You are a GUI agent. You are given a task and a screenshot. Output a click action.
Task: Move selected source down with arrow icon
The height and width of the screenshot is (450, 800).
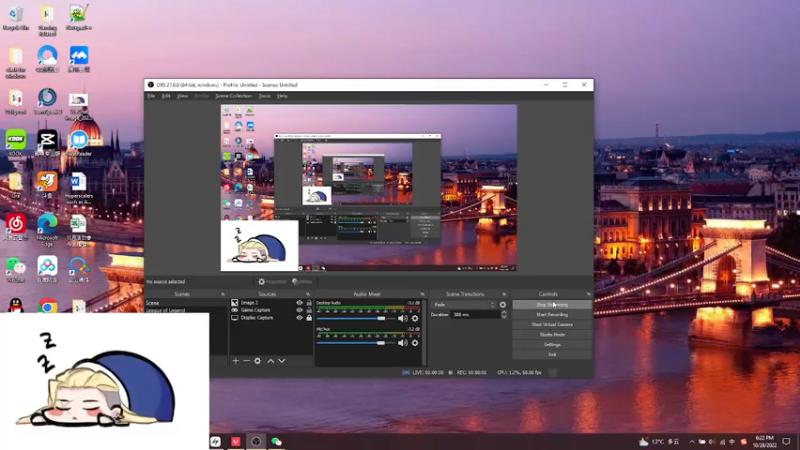click(282, 361)
